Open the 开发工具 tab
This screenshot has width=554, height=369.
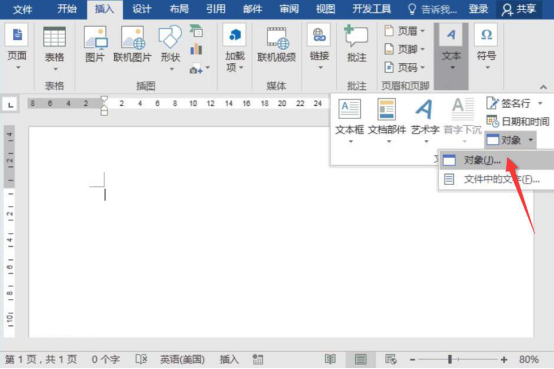tap(372, 9)
